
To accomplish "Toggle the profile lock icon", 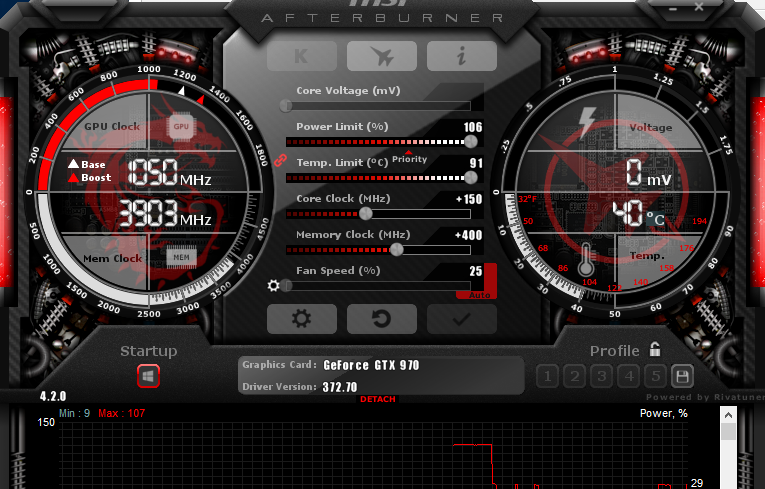I will 655,349.
